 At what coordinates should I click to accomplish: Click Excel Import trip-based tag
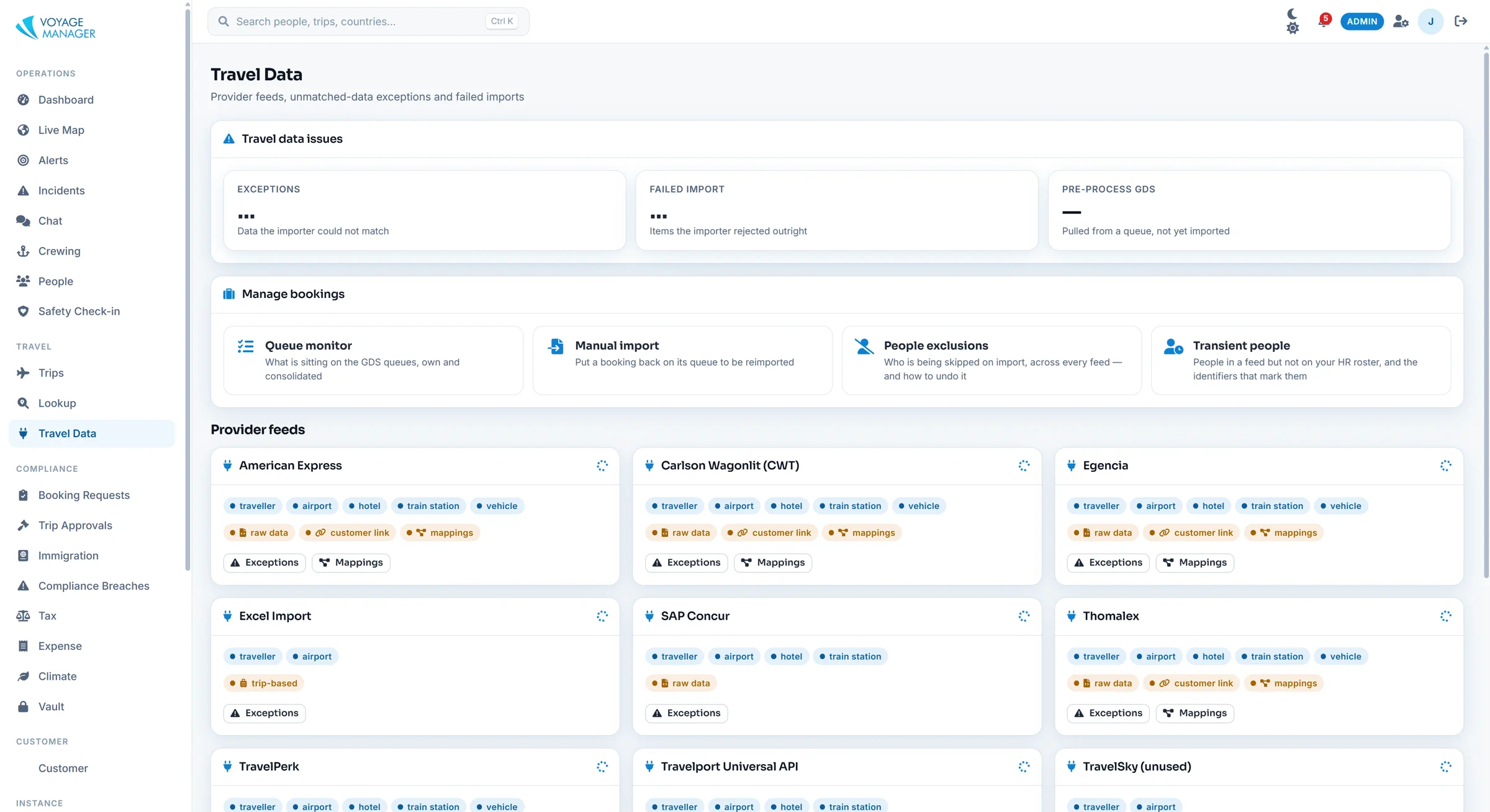pyautogui.click(x=264, y=683)
